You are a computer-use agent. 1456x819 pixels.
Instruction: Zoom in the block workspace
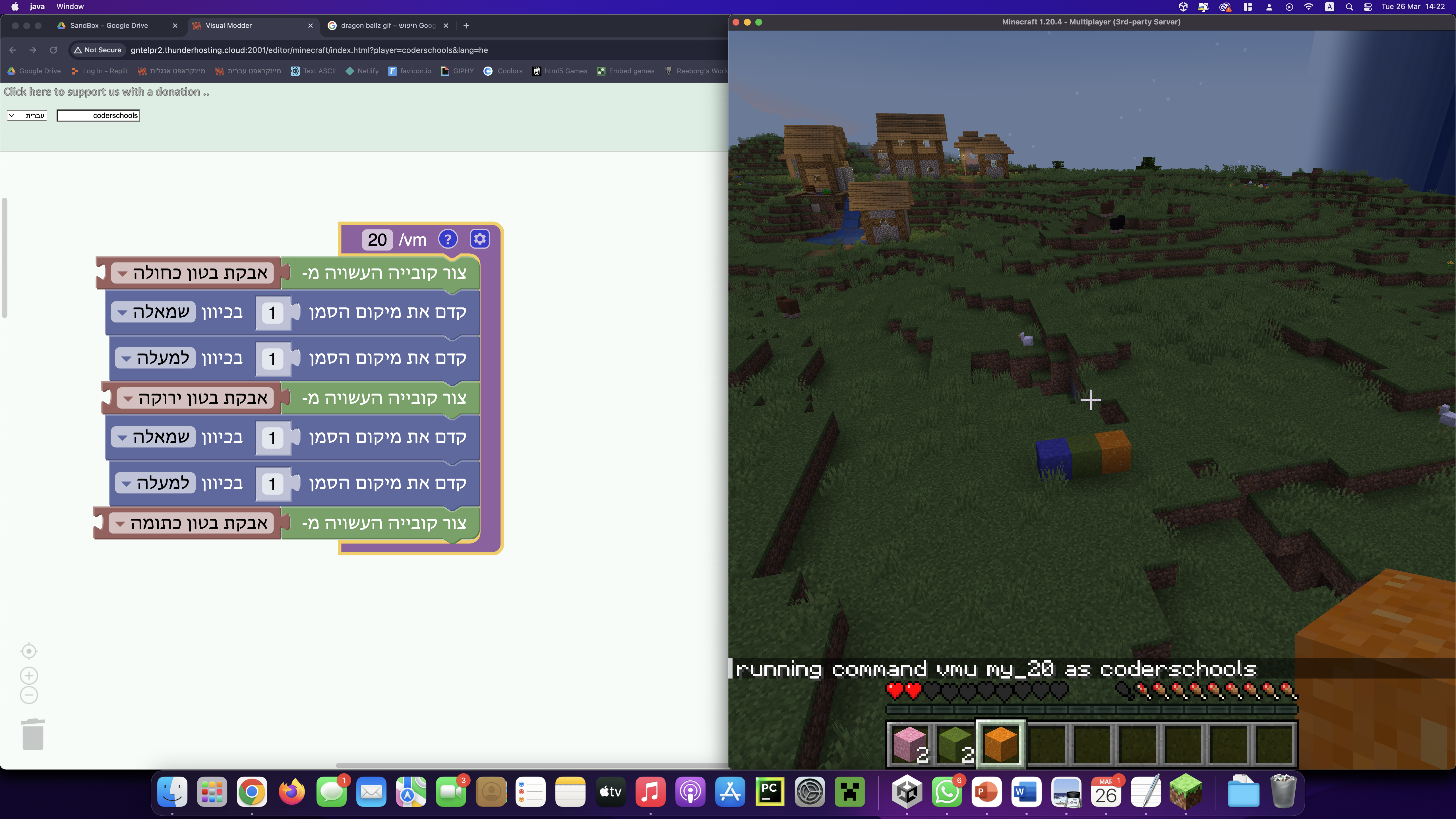pyautogui.click(x=29, y=675)
